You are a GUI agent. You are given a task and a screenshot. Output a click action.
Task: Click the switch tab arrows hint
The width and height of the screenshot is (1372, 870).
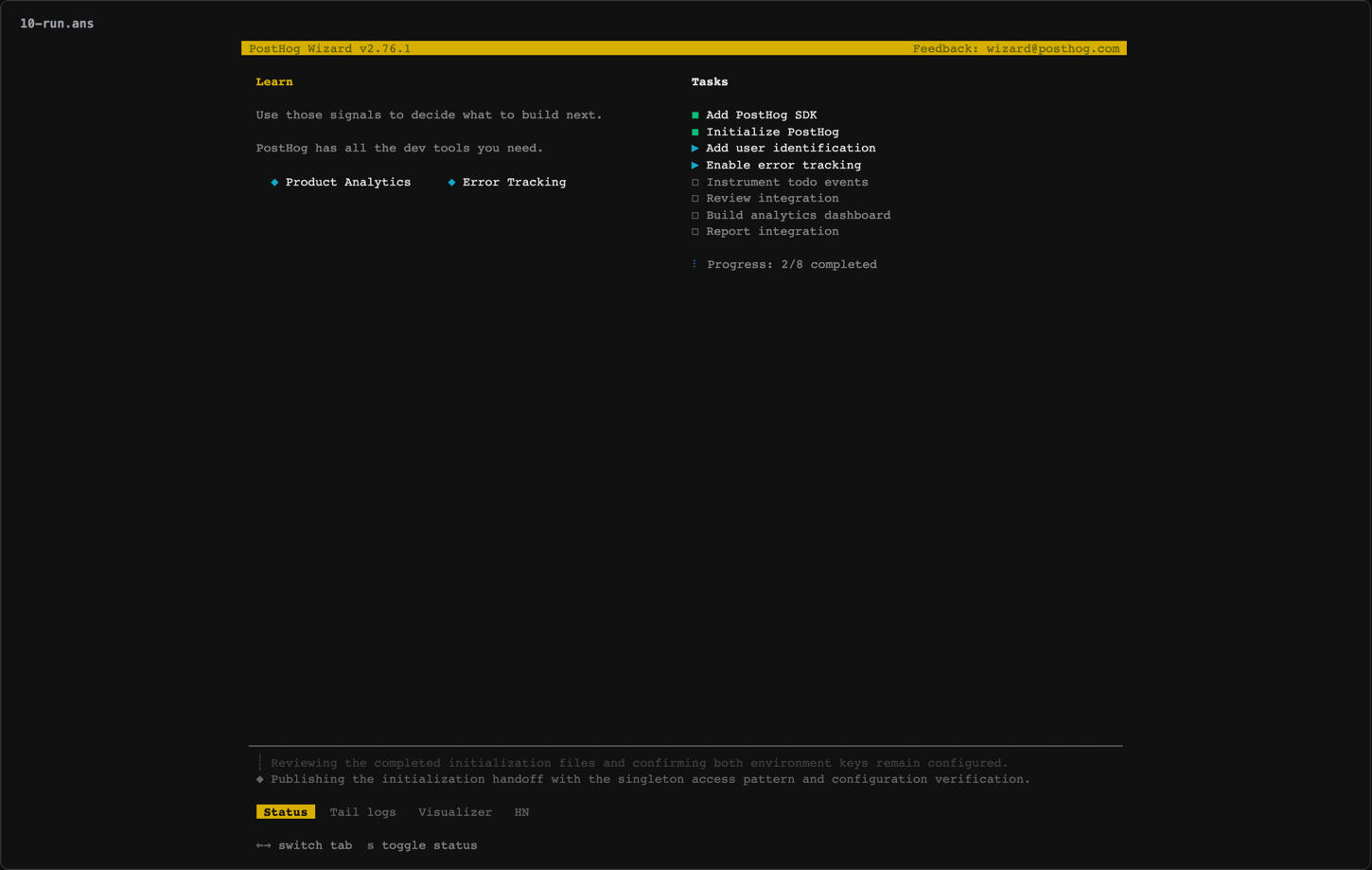pos(304,845)
